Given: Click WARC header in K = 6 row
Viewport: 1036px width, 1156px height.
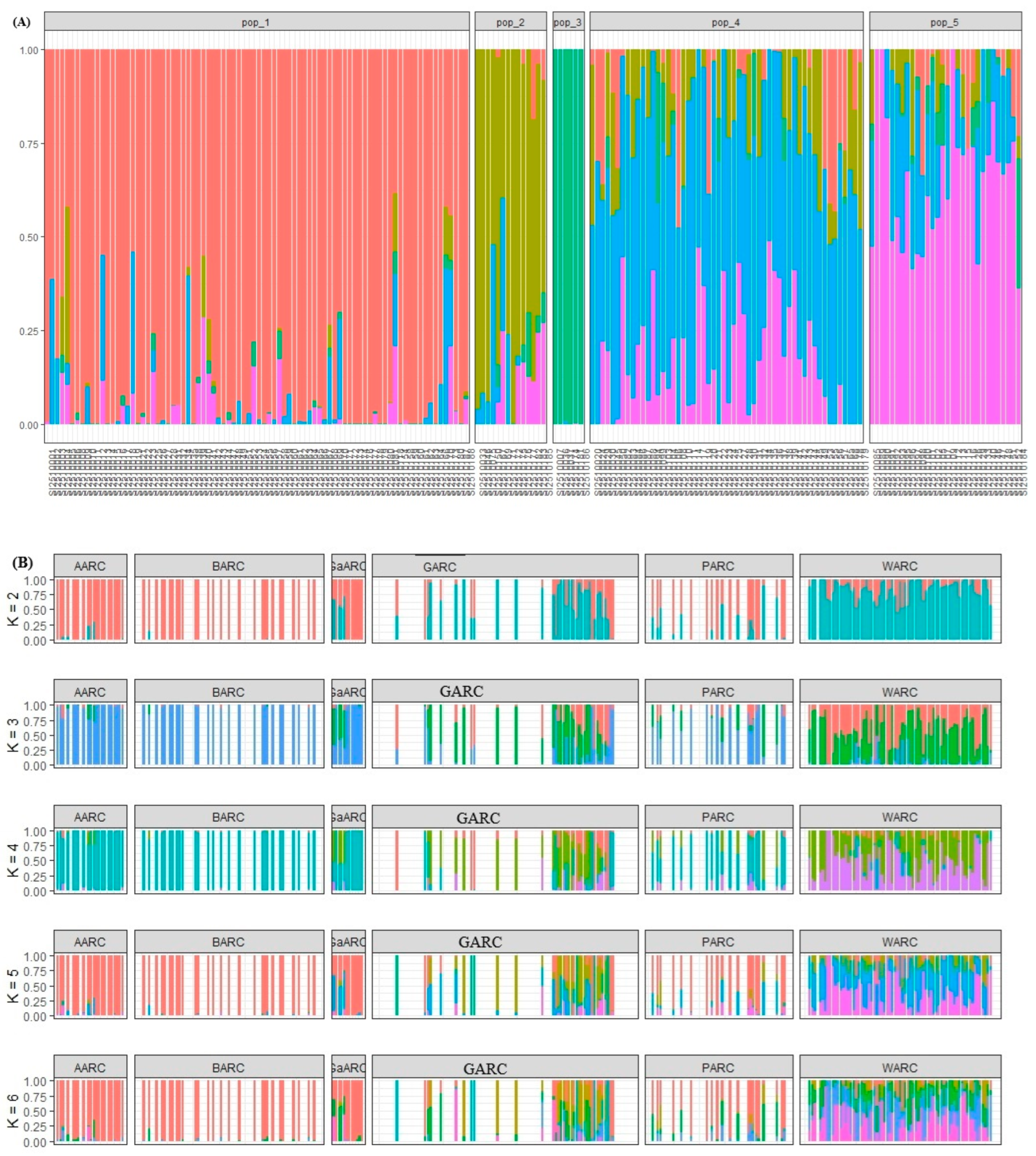Looking at the screenshot, I should pos(899,1068).
